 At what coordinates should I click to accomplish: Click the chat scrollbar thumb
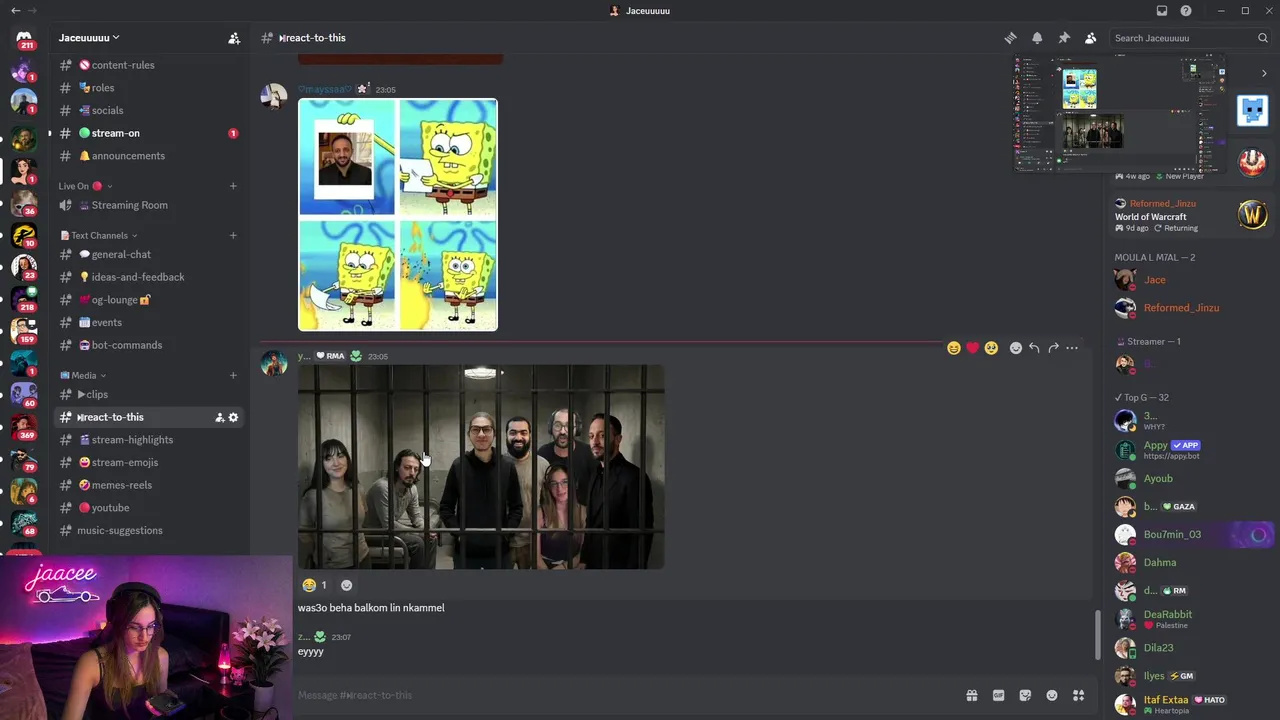(1097, 633)
